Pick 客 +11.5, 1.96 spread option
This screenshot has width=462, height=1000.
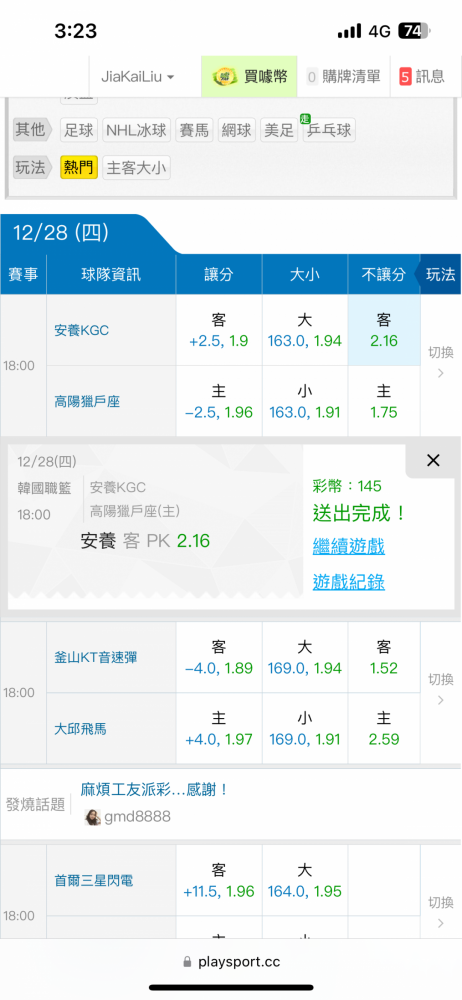[x=219, y=881]
